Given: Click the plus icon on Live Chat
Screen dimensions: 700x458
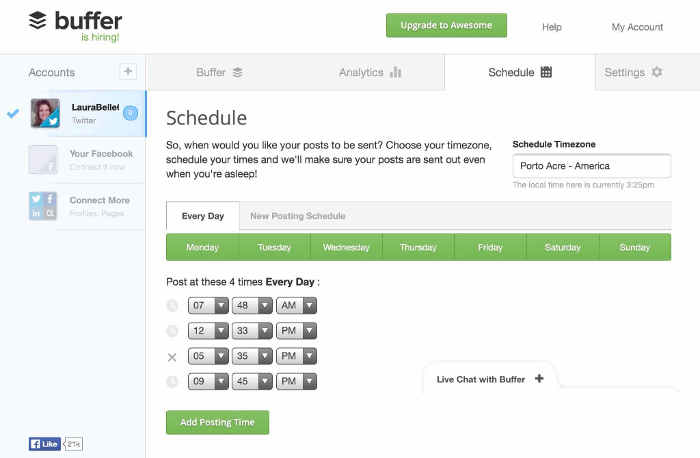Looking at the screenshot, I should [539, 379].
